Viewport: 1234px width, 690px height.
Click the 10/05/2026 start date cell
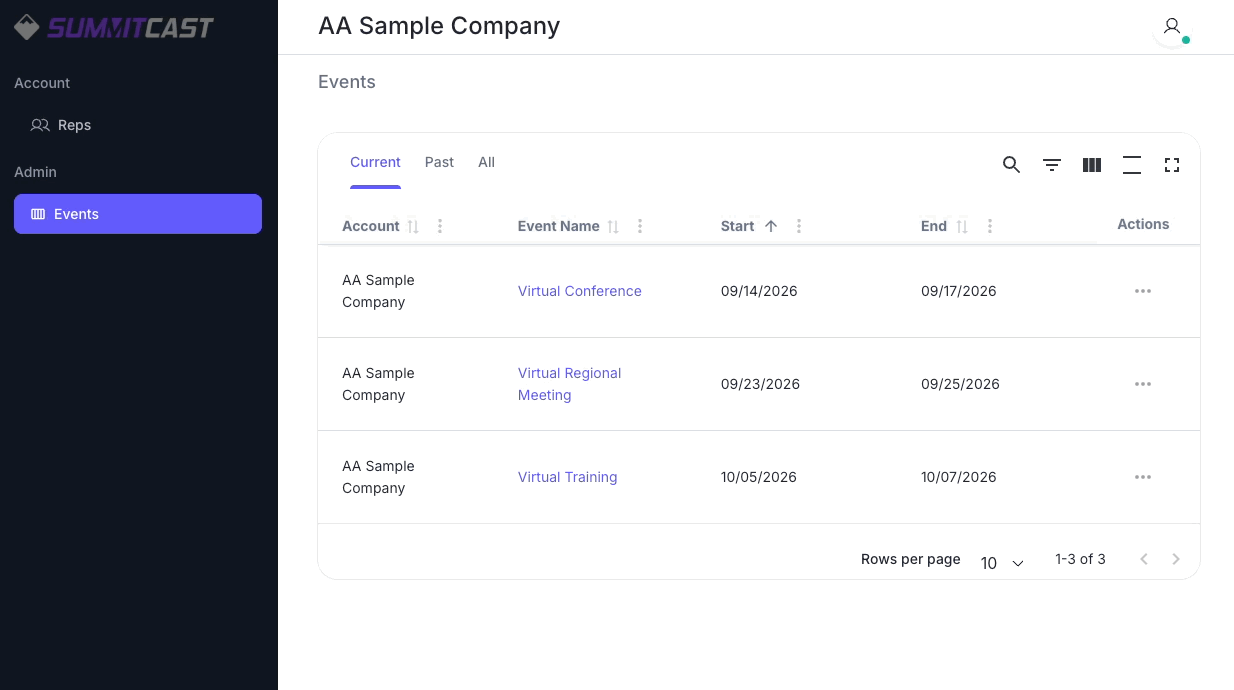(x=759, y=477)
